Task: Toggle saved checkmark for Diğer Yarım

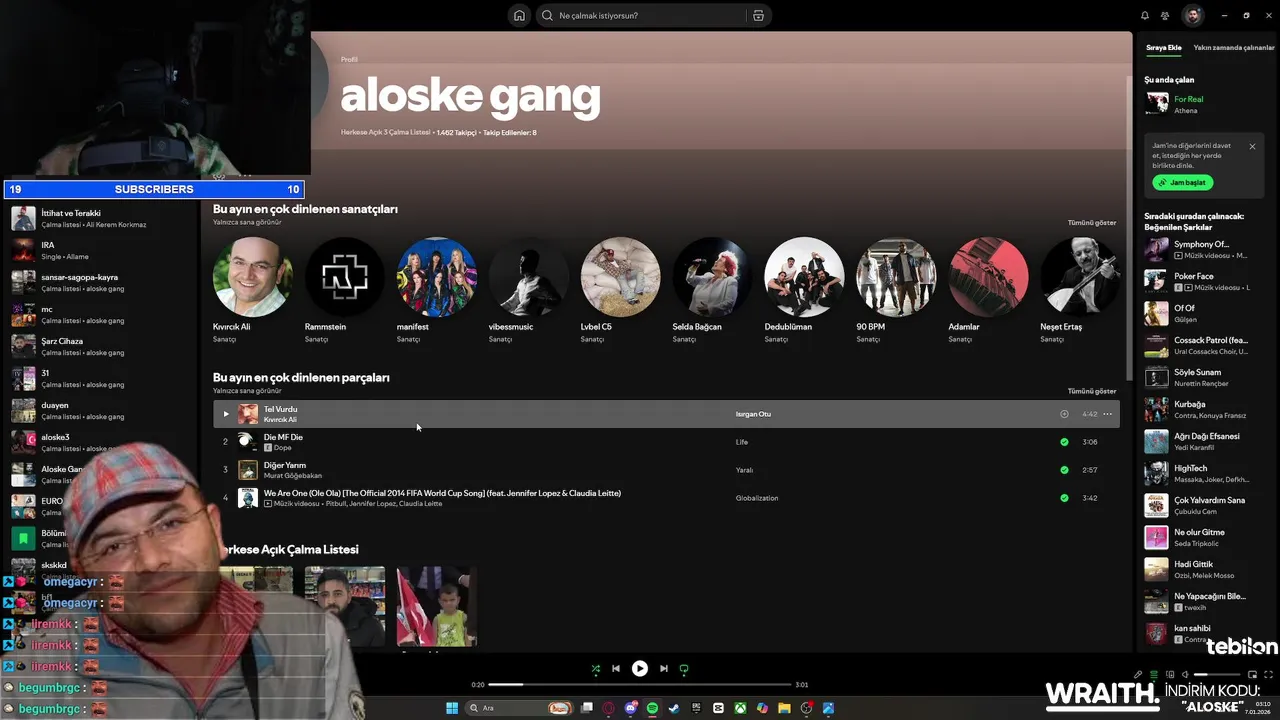Action: click(x=1064, y=470)
